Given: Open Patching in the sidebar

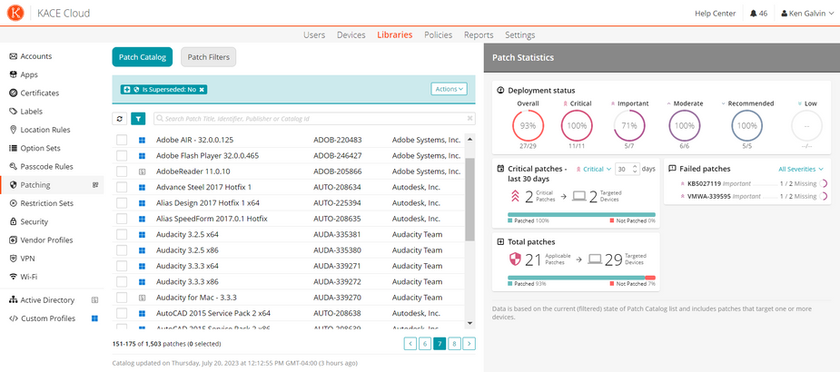Looking at the screenshot, I should pyautogui.click(x=35, y=185).
